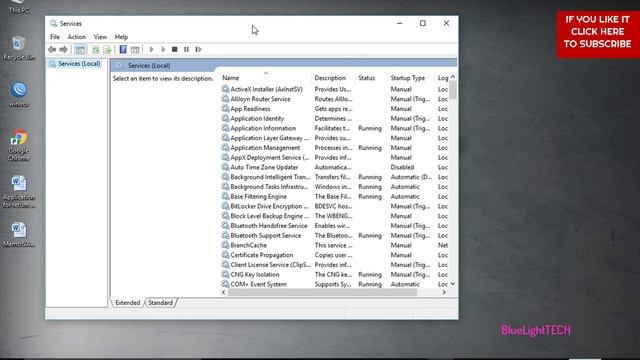
Task: Open the Help toolbar icon
Action: tap(123, 49)
